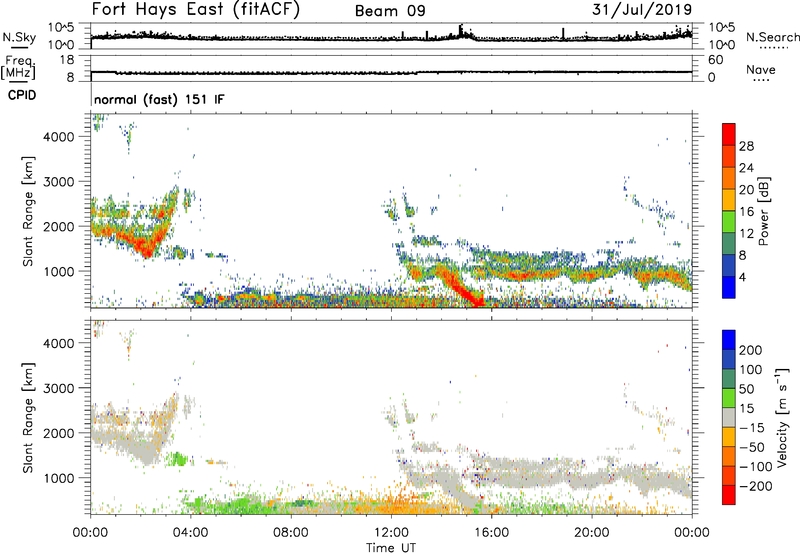The image size is (800, 554).
Task: Click the 'N.Sky' legend label
Action: pos(19,37)
